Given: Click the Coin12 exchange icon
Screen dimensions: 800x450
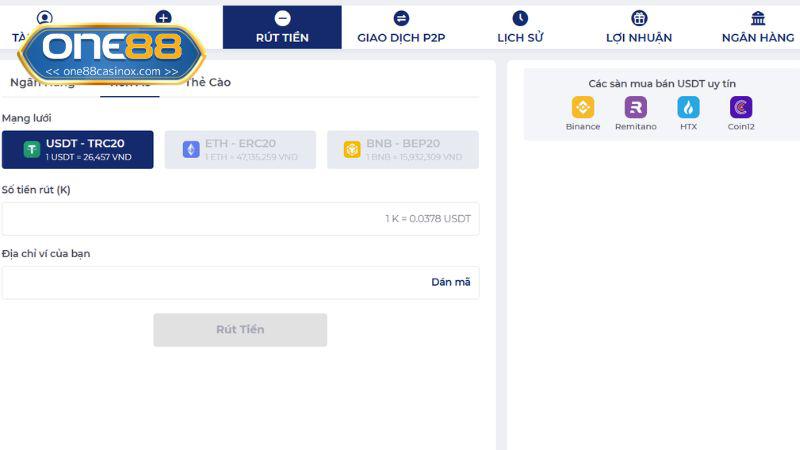Looking at the screenshot, I should point(741,108).
